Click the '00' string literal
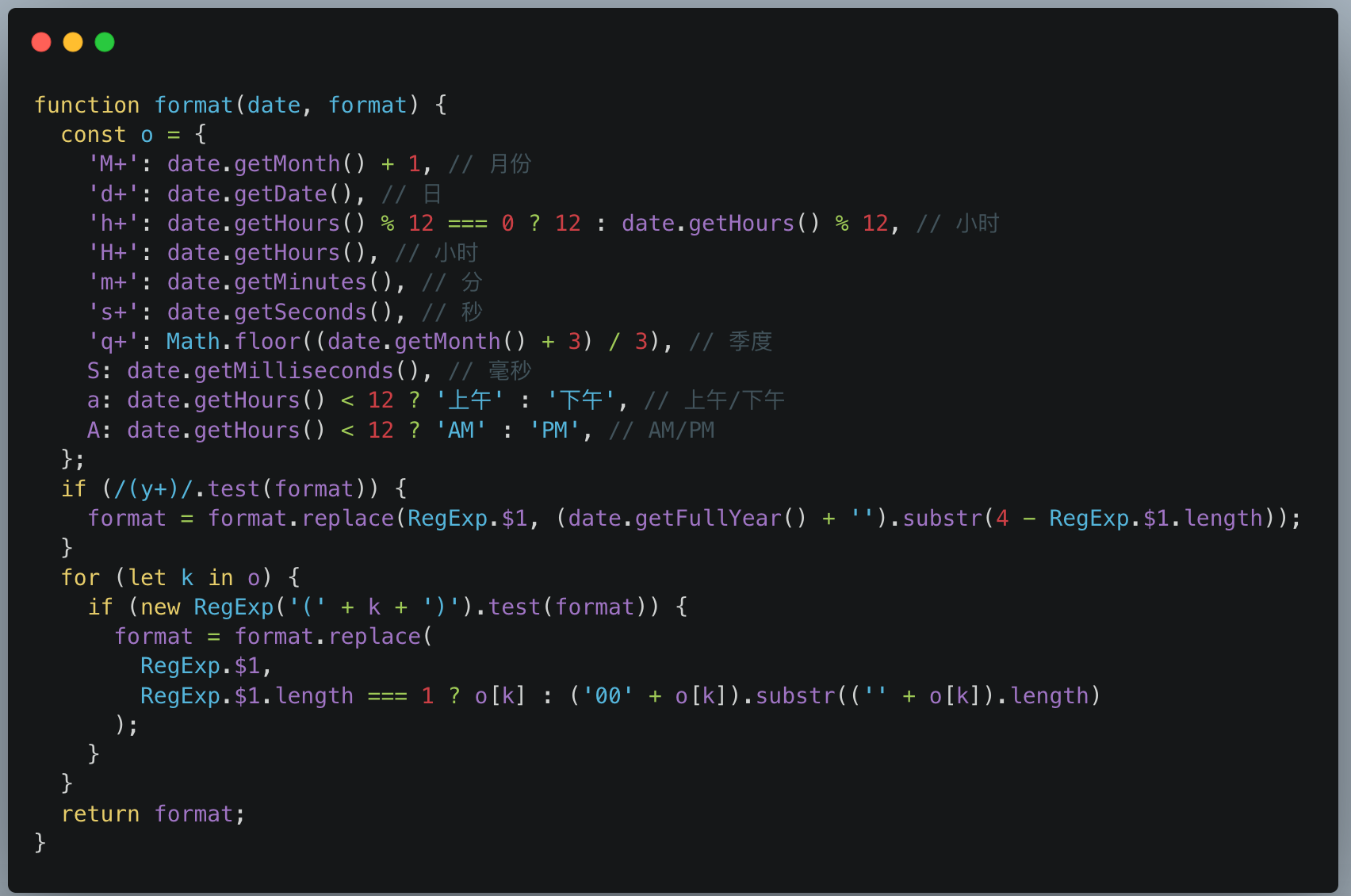The image size is (1351, 896). click(608, 695)
